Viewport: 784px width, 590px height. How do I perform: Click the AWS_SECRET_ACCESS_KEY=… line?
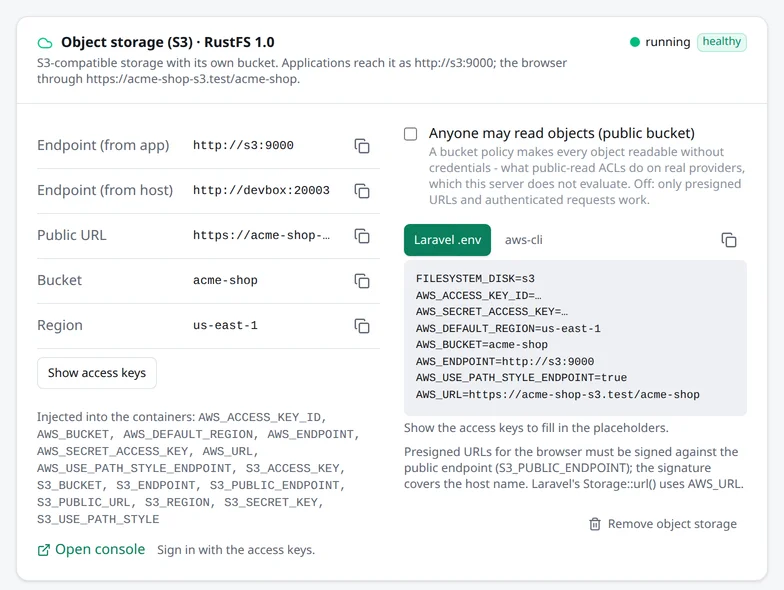[492, 312]
